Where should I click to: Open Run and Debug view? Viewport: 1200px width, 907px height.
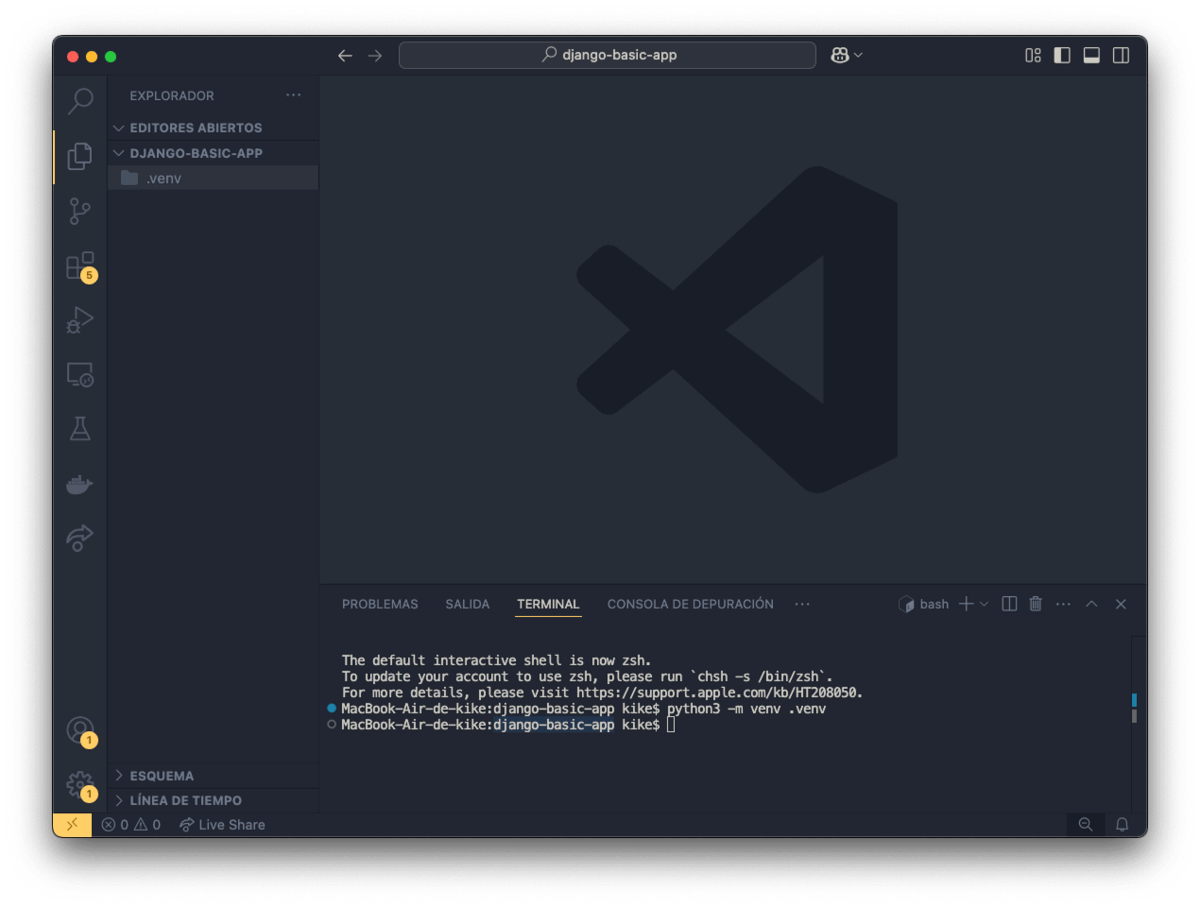(80, 320)
